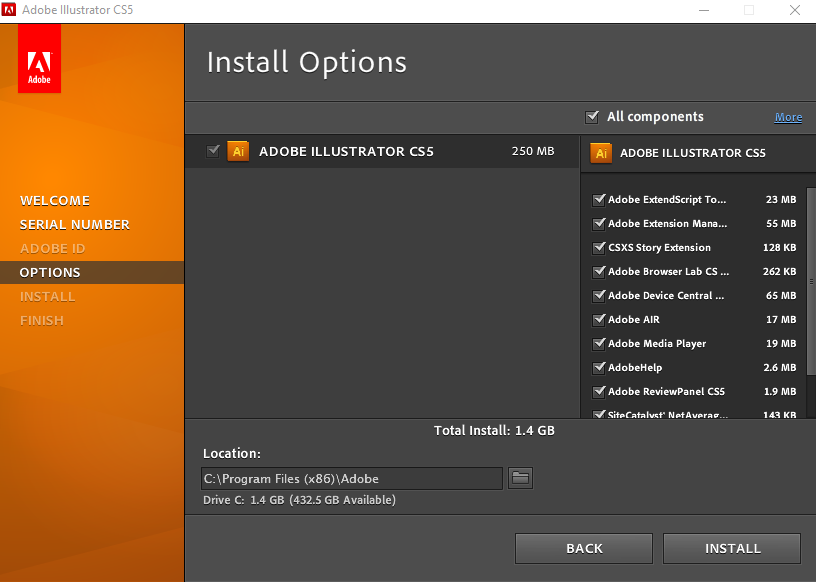
Task: Click the 128 KB size value
Action: point(780,247)
